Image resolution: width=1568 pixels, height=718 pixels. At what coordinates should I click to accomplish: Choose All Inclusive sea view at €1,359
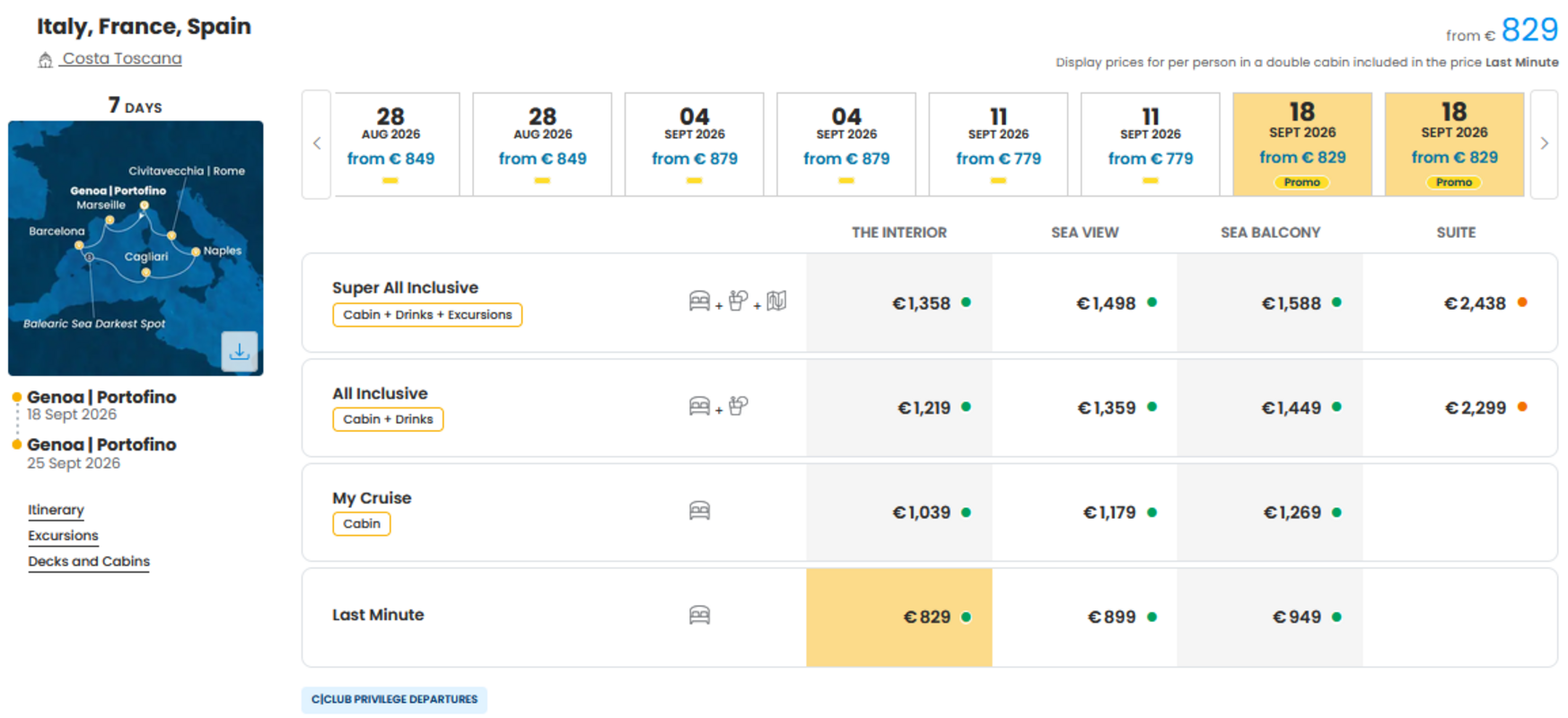[x=1084, y=407]
